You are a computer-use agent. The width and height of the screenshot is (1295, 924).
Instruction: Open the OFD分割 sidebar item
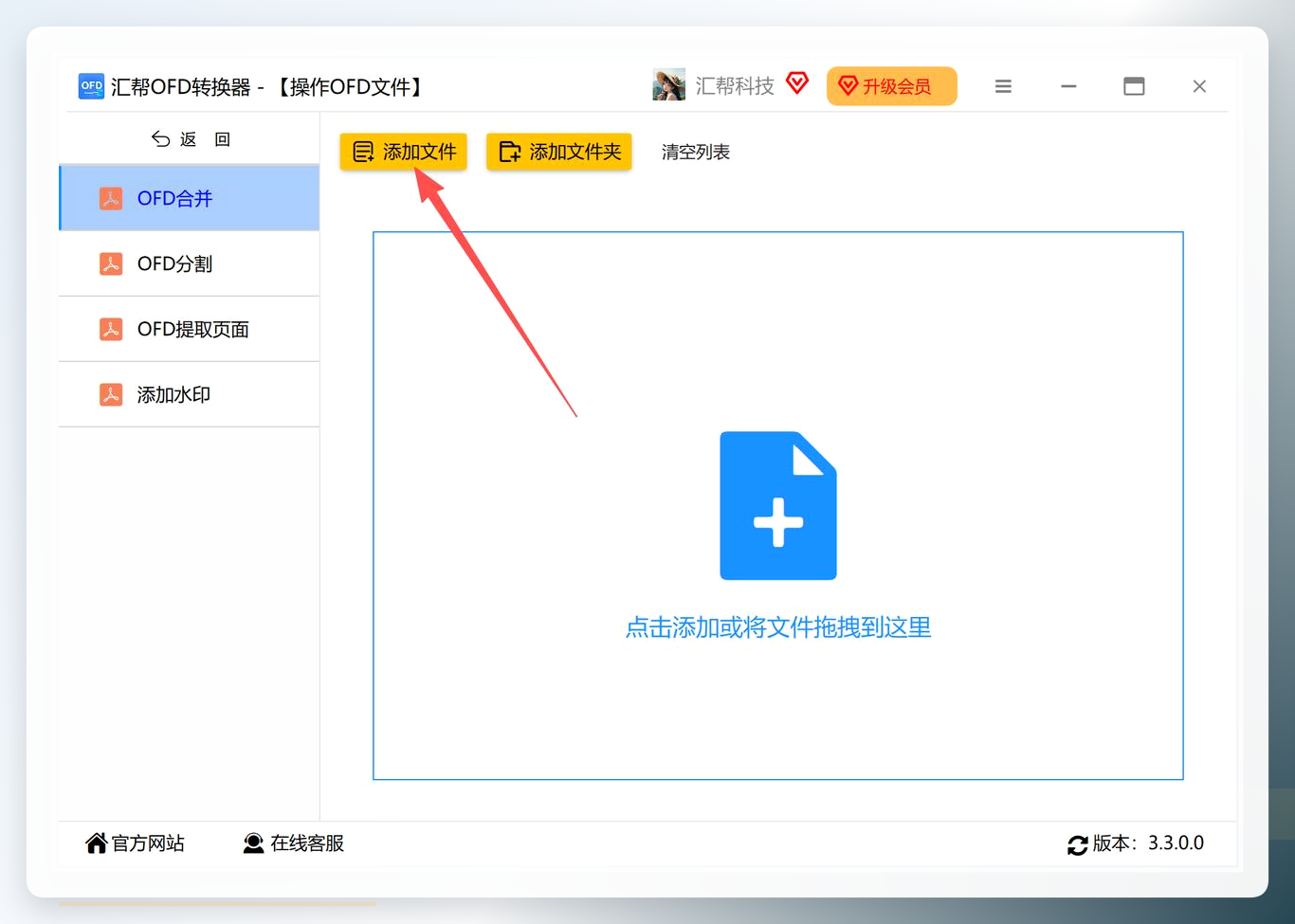point(190,263)
